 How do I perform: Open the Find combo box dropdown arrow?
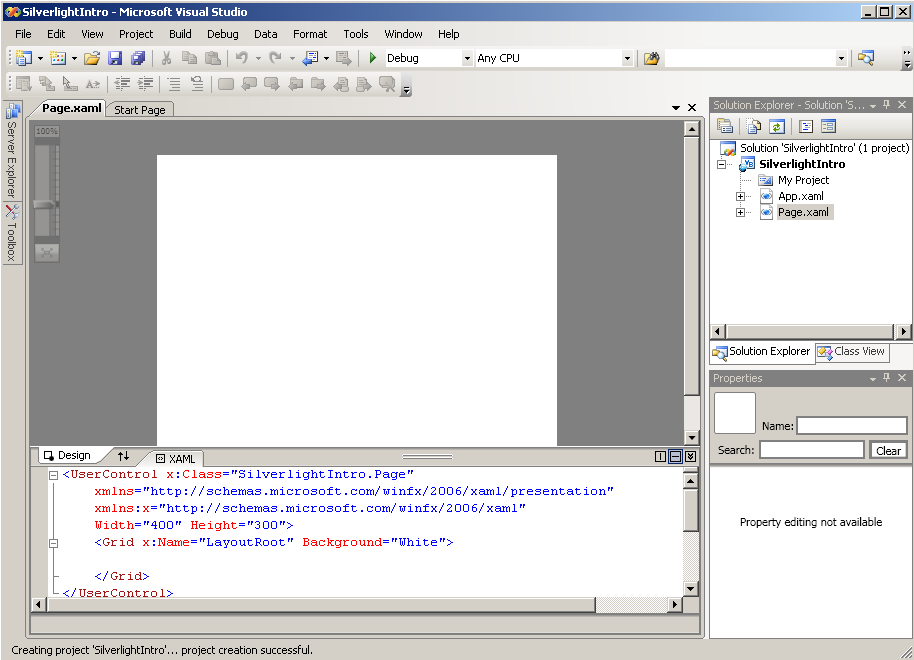pyautogui.click(x=841, y=58)
